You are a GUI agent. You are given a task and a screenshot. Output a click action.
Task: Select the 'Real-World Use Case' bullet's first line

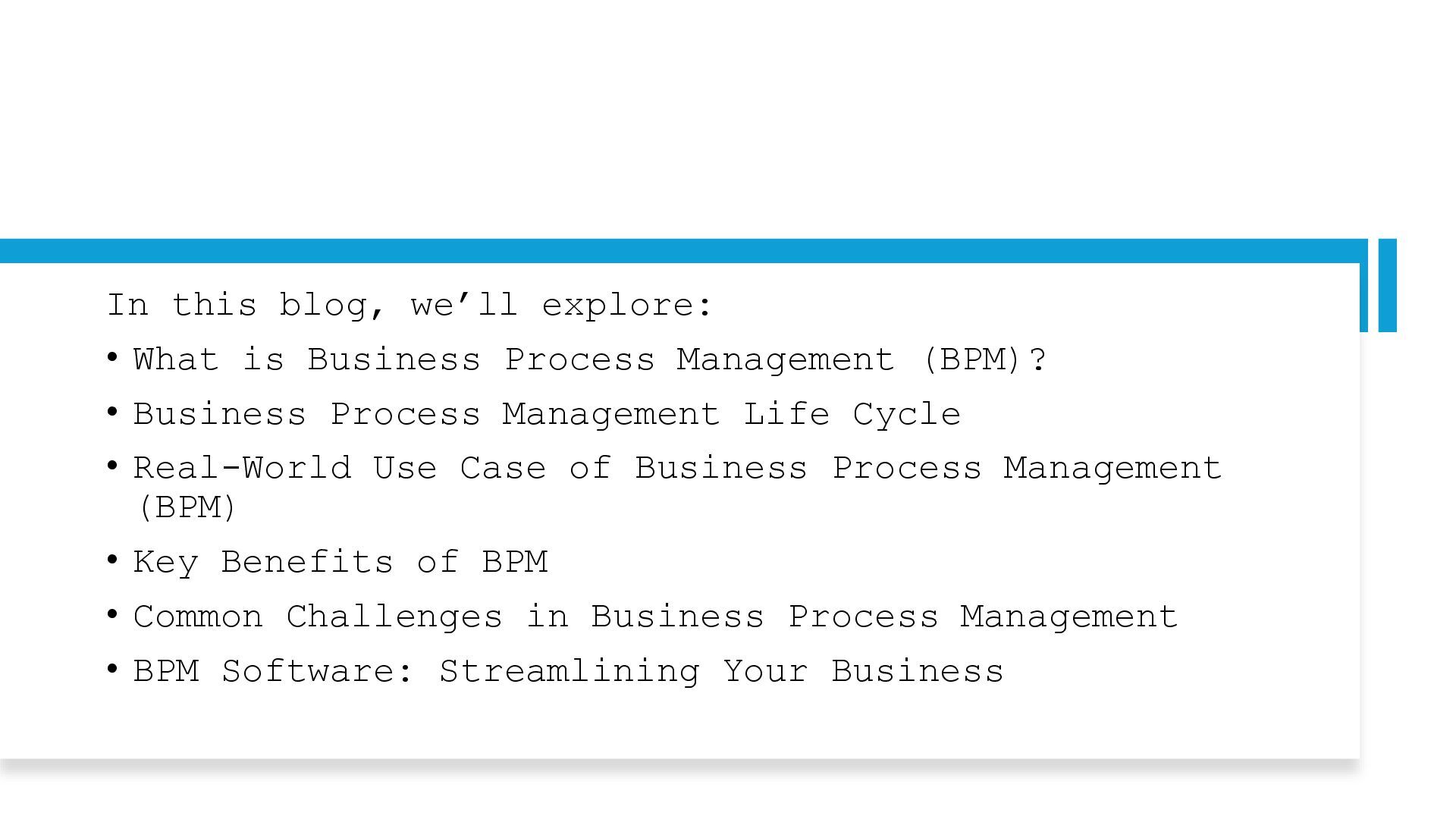(x=677, y=468)
